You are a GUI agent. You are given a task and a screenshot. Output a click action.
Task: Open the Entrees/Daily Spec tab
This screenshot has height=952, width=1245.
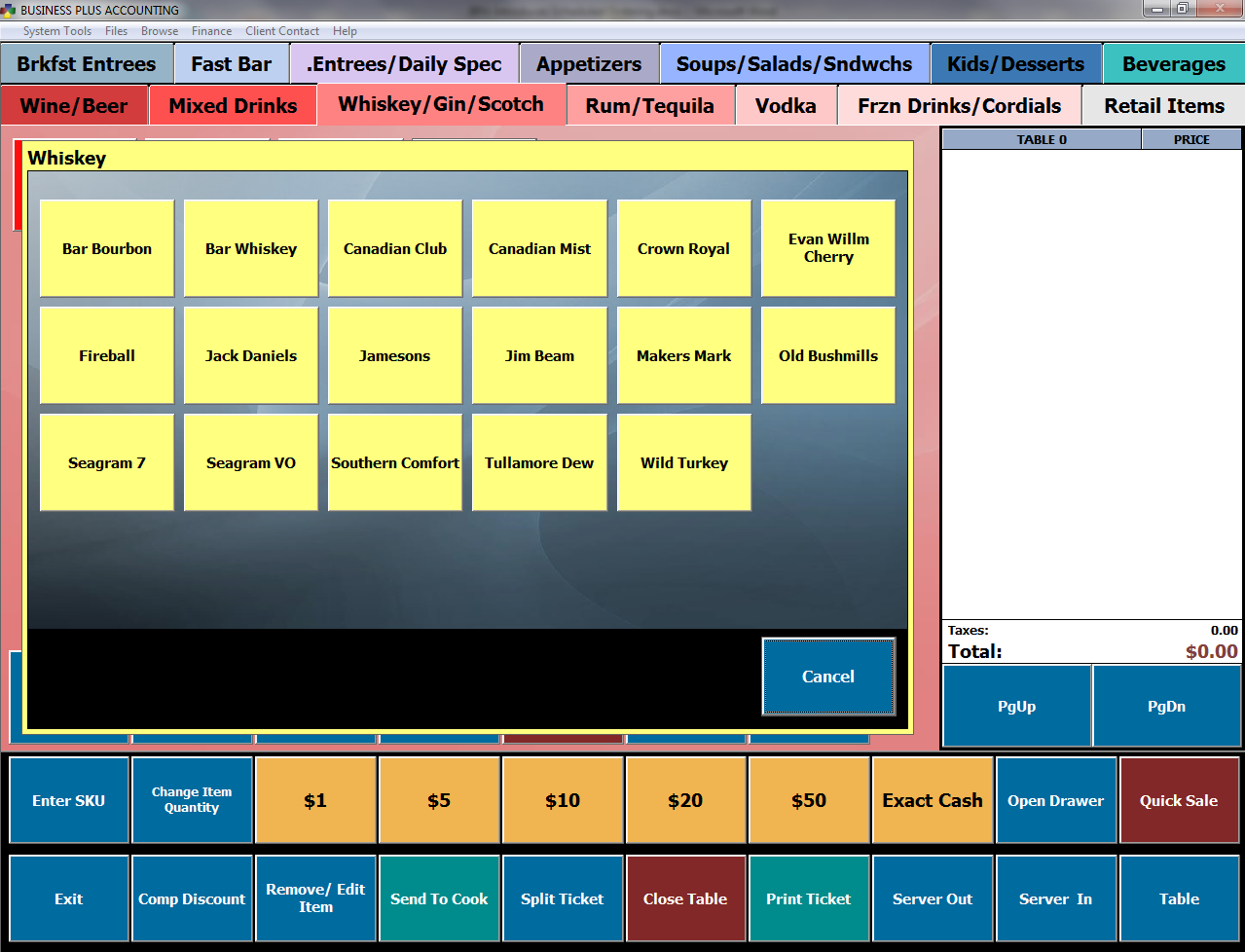404,64
